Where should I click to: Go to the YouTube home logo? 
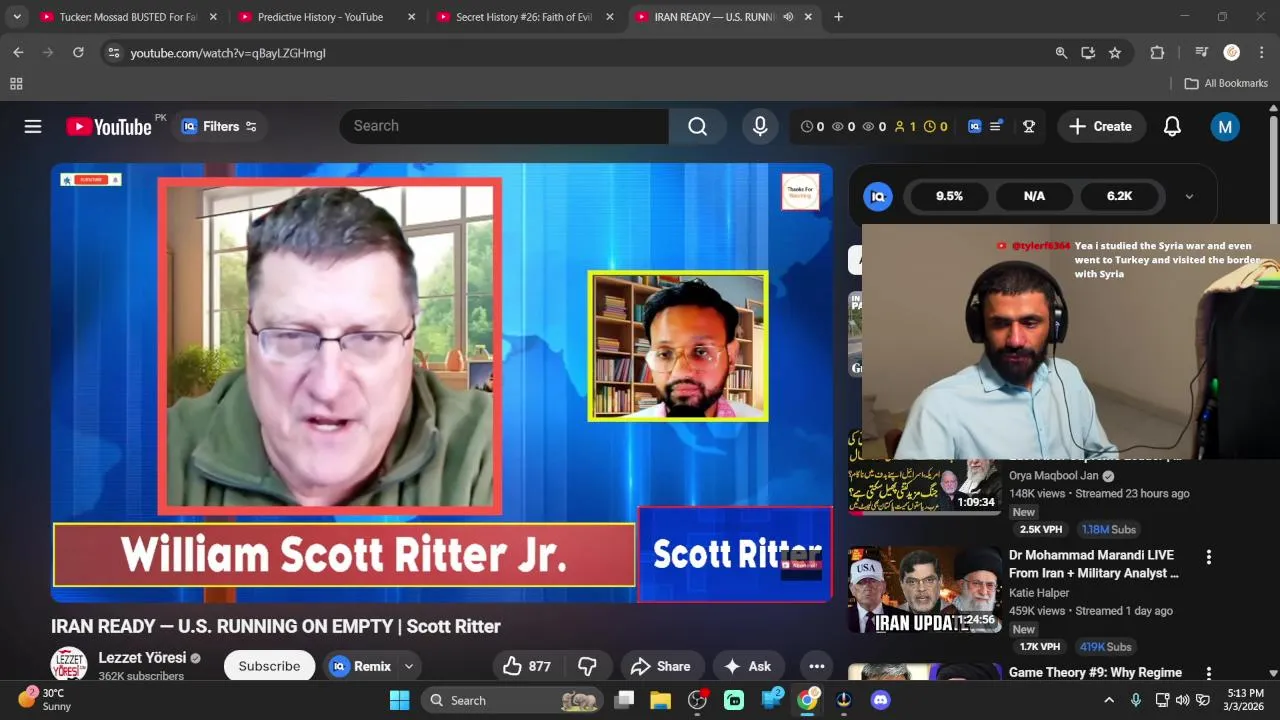pos(109,126)
